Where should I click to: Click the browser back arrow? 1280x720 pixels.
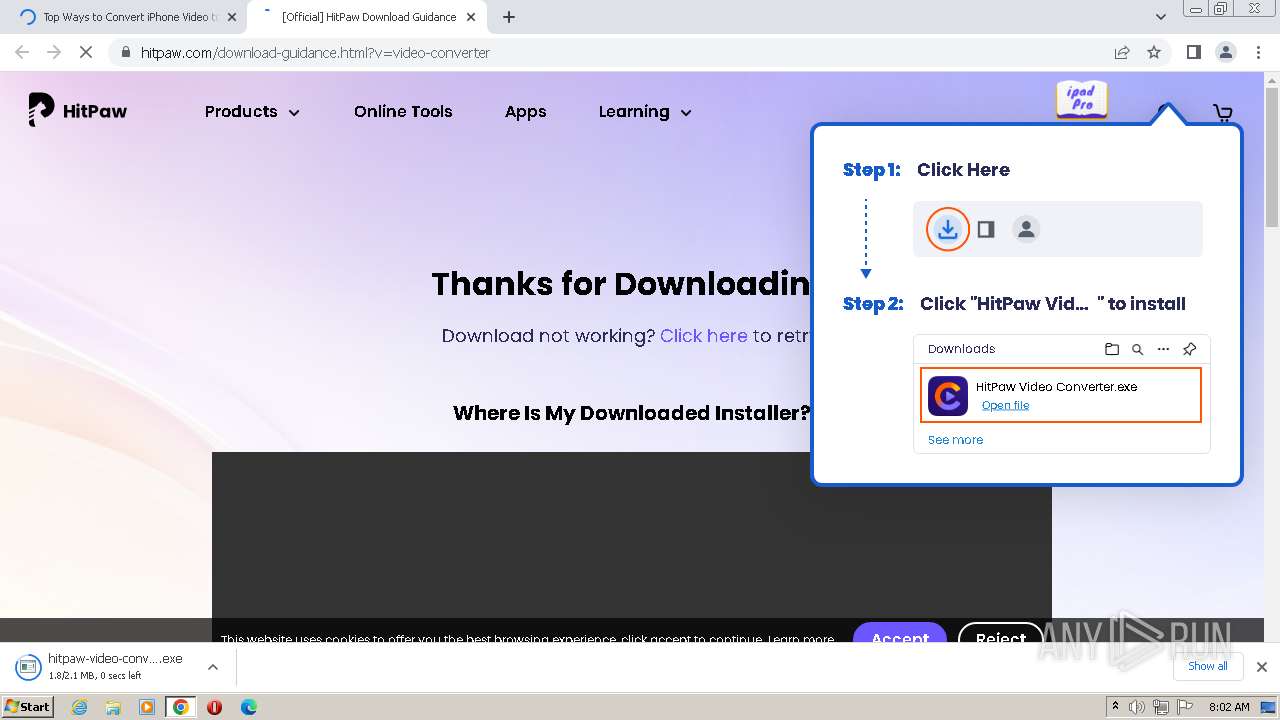[x=22, y=52]
